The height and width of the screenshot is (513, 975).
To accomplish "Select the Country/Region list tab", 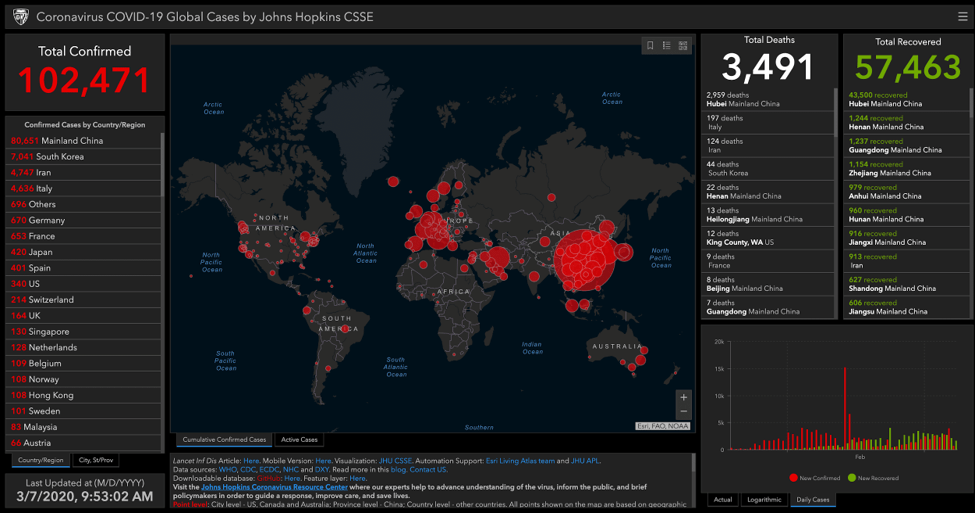I will [40, 460].
